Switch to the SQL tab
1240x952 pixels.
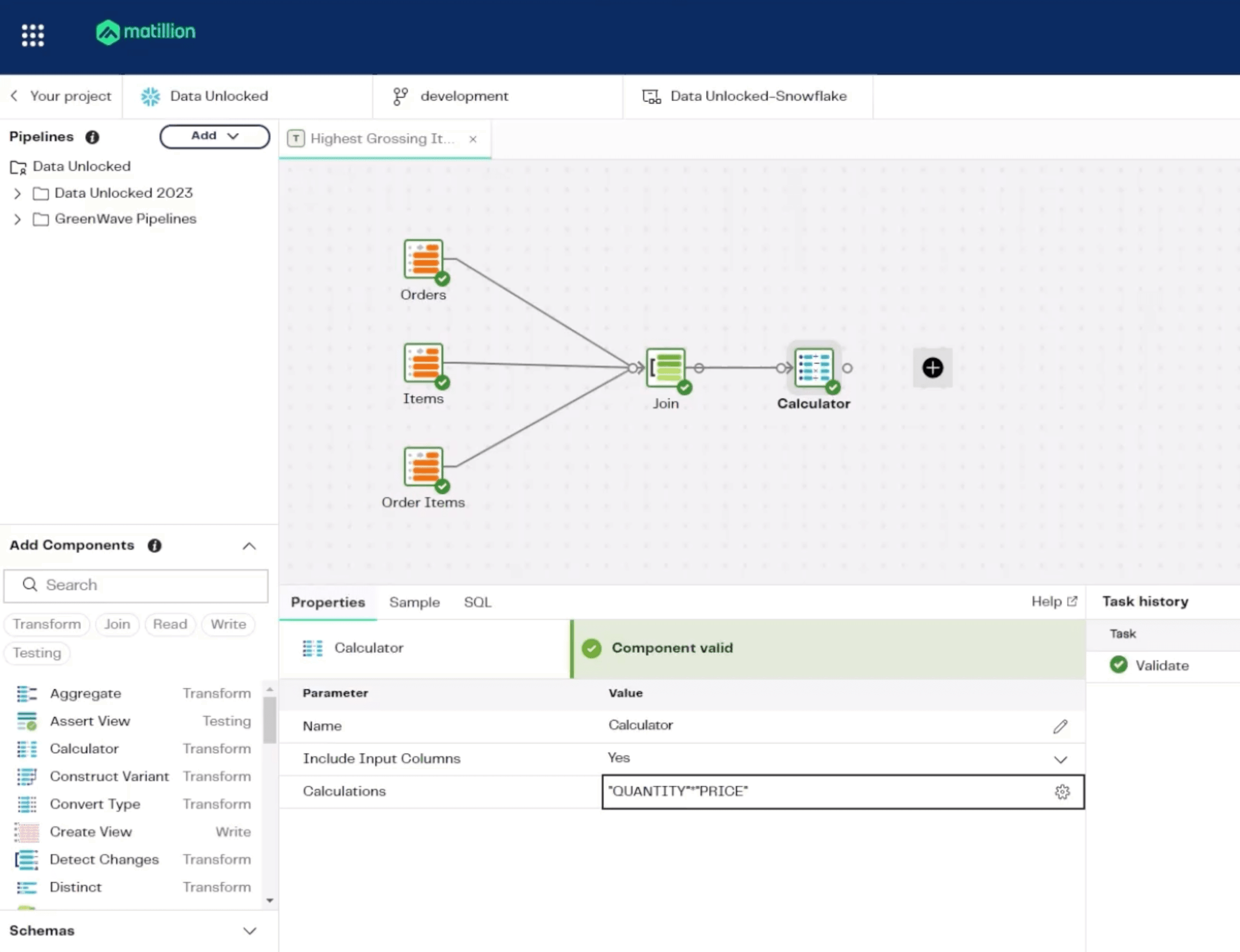tap(477, 602)
